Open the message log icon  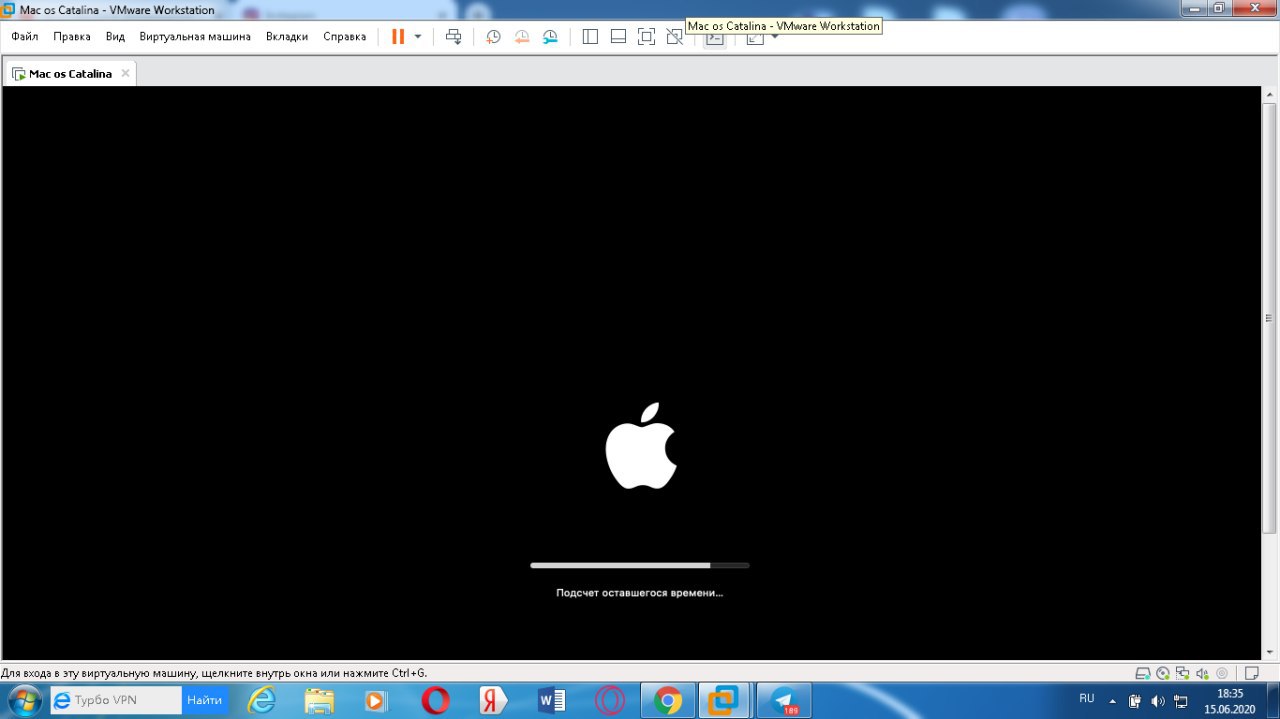pyautogui.click(x=1254, y=673)
